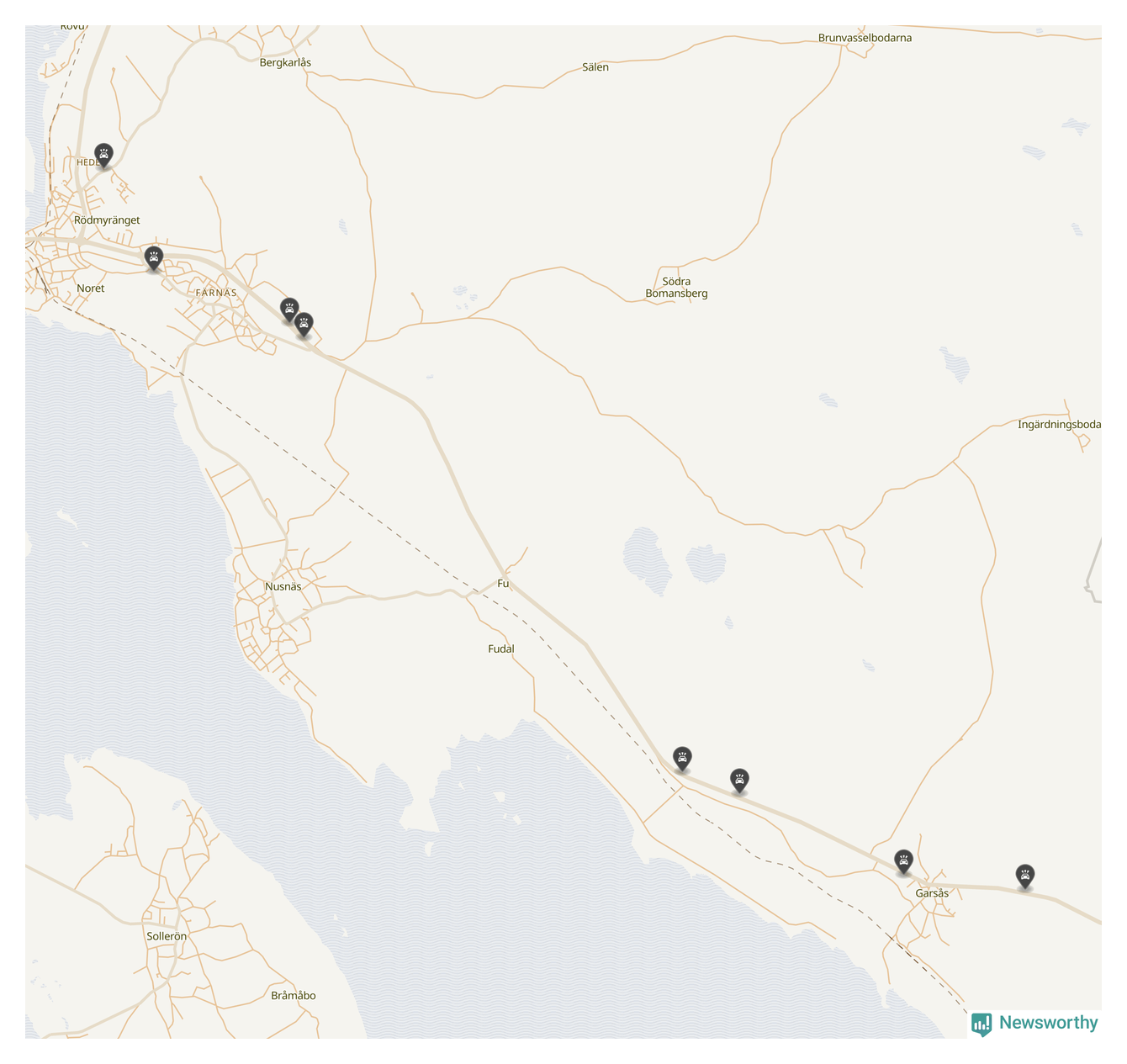Click the accident marker directly above Garsås
Viewport: 1127px width, 1064px height.
tap(903, 860)
